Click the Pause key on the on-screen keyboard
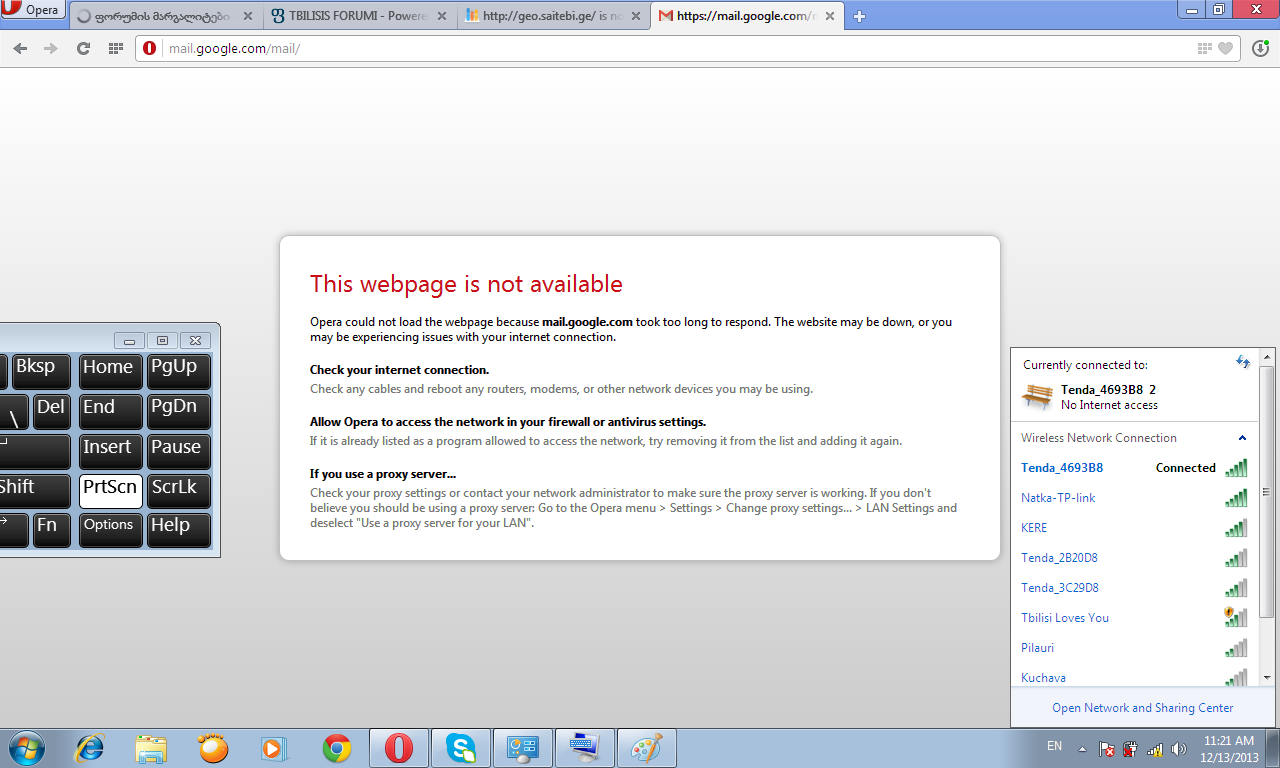 click(177, 451)
